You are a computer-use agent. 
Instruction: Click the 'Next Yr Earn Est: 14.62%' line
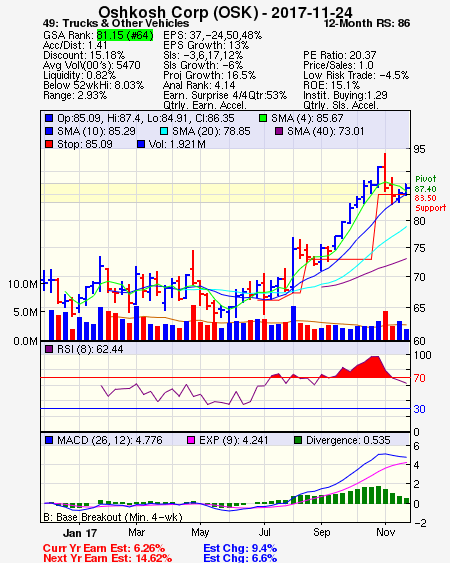tap(107, 558)
